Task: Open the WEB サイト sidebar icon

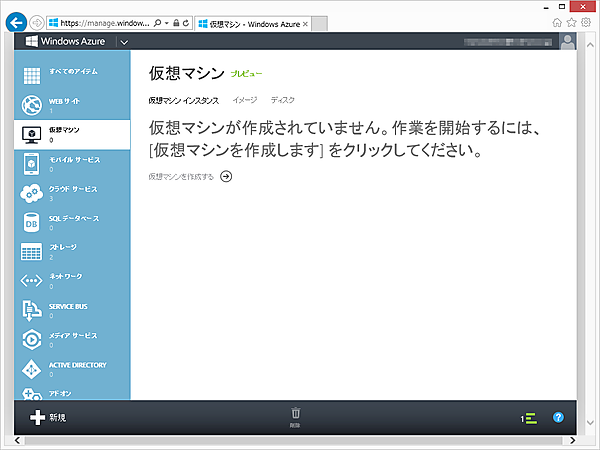Action: tap(31, 105)
